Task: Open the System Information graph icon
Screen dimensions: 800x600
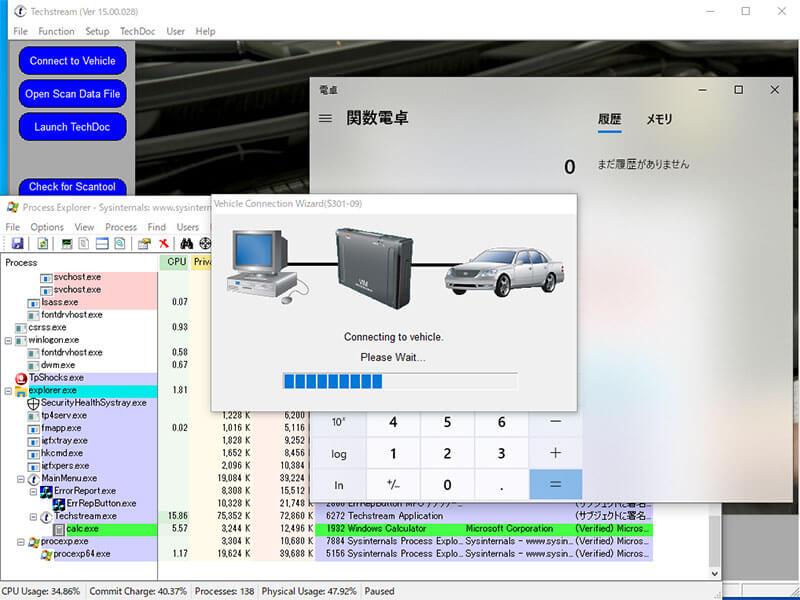Action: [67, 243]
